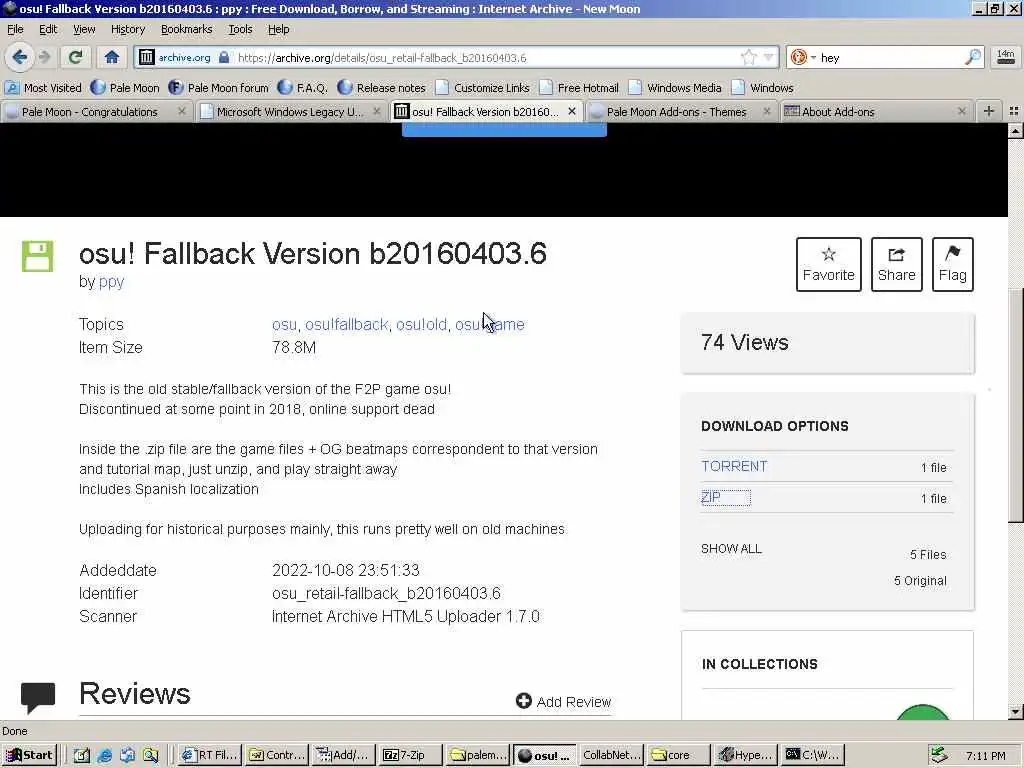Viewport: 1024px width, 768px height.
Task: Open the Tools menu
Action: (240, 29)
